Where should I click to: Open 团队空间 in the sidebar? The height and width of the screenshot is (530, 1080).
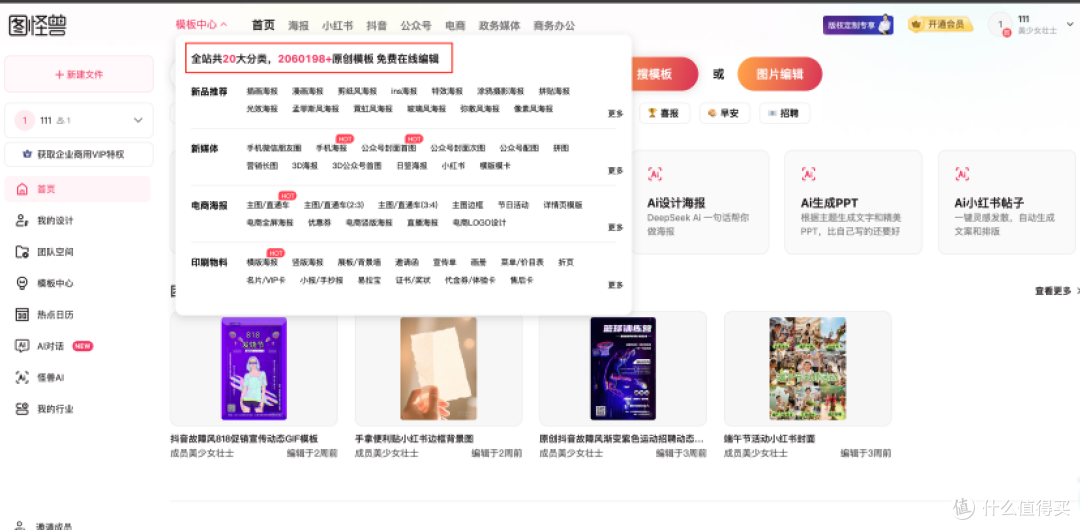tap(55, 252)
